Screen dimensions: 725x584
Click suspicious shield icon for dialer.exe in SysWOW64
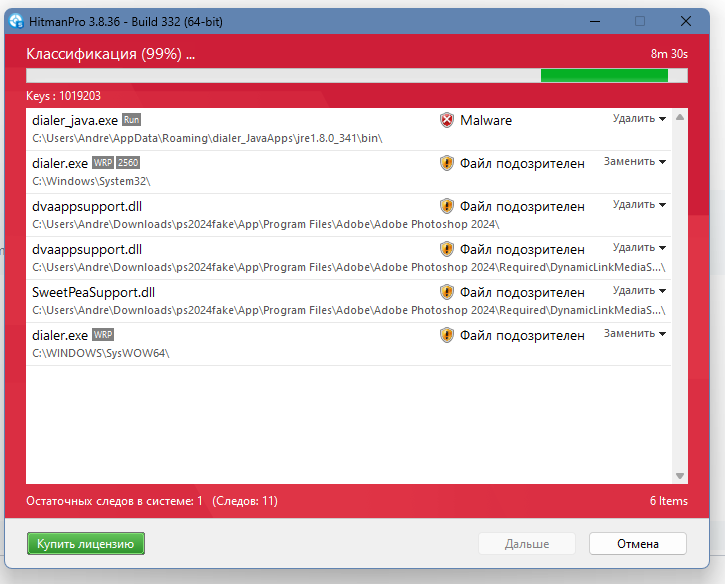[x=447, y=335]
